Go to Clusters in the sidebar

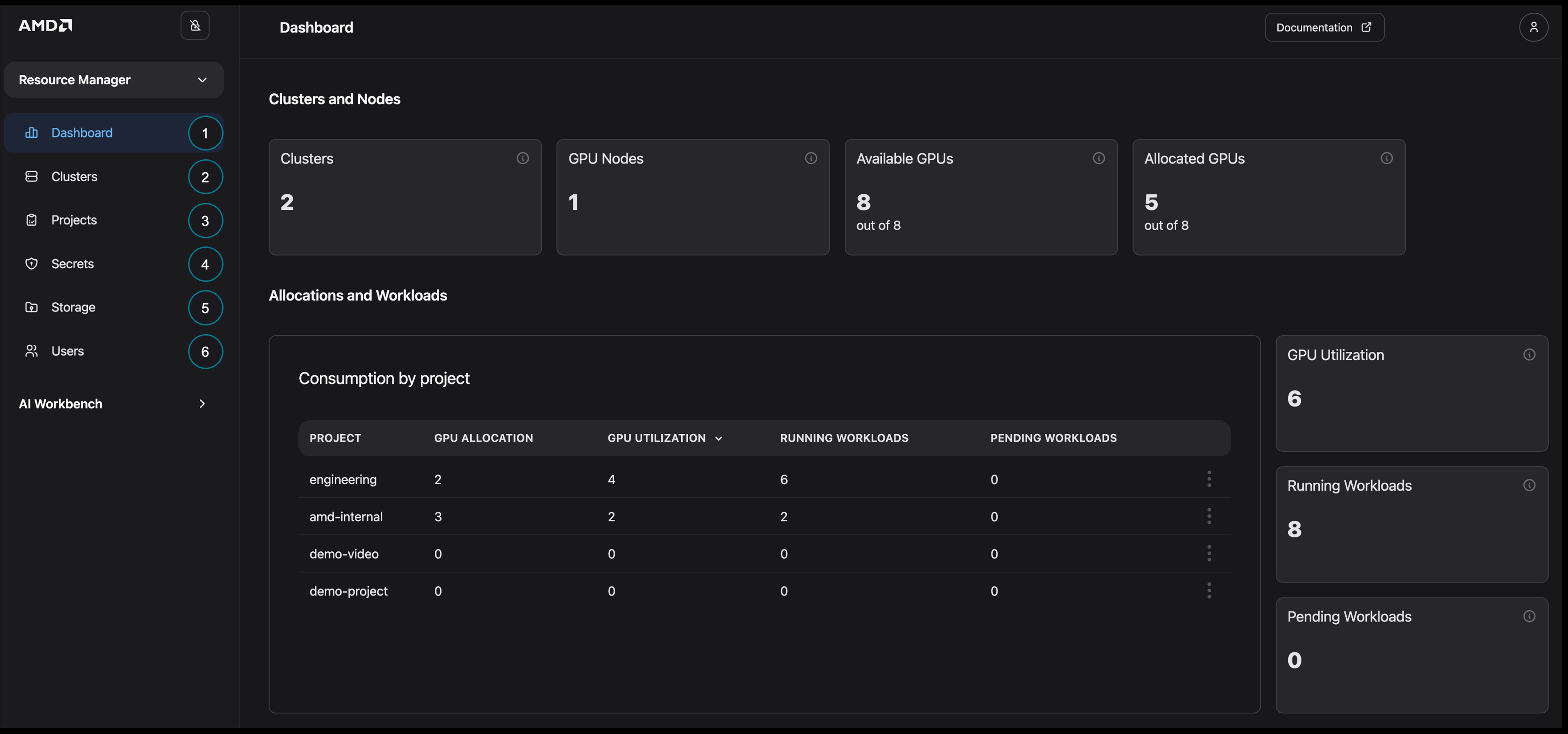(x=74, y=177)
